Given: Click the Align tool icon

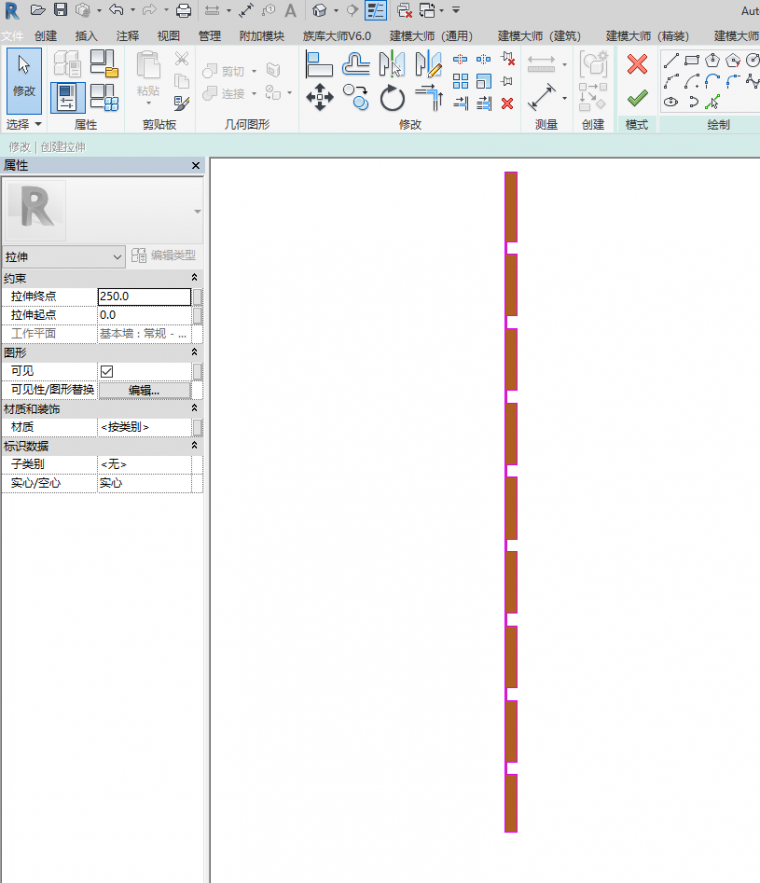Looking at the screenshot, I should tap(319, 64).
